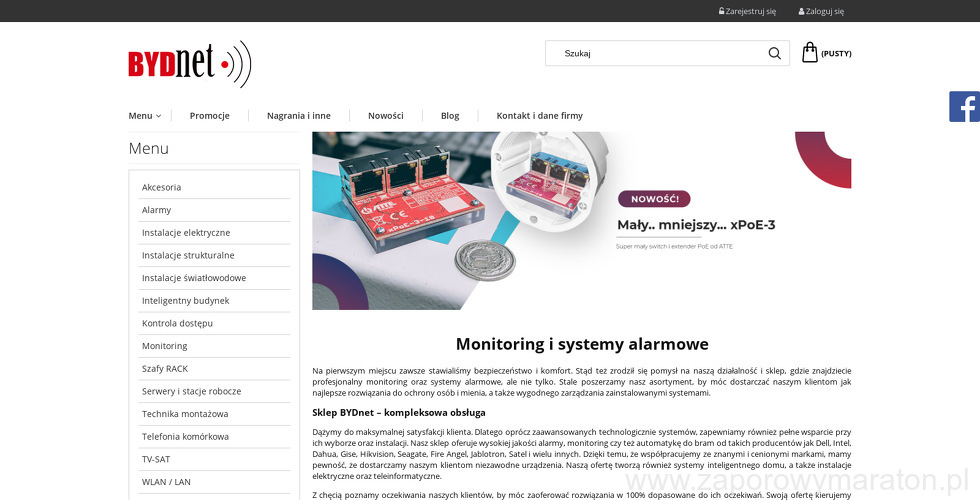Open Kontakt i dane firmy
Screen dimensions: 980x500
point(539,116)
